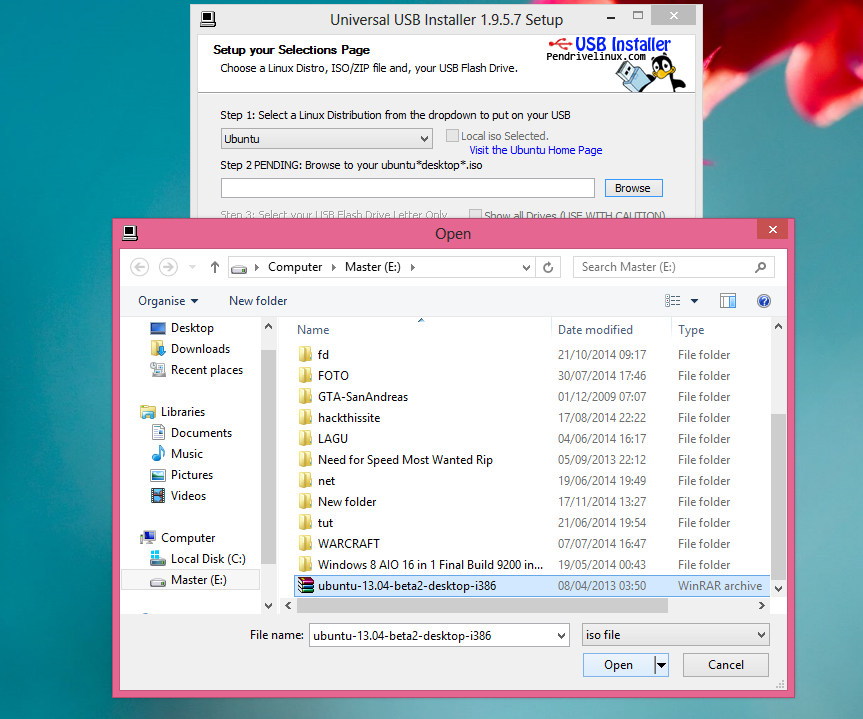Viewport: 863px width, 719px height.
Task: Click the Browse button
Action: (x=633, y=188)
